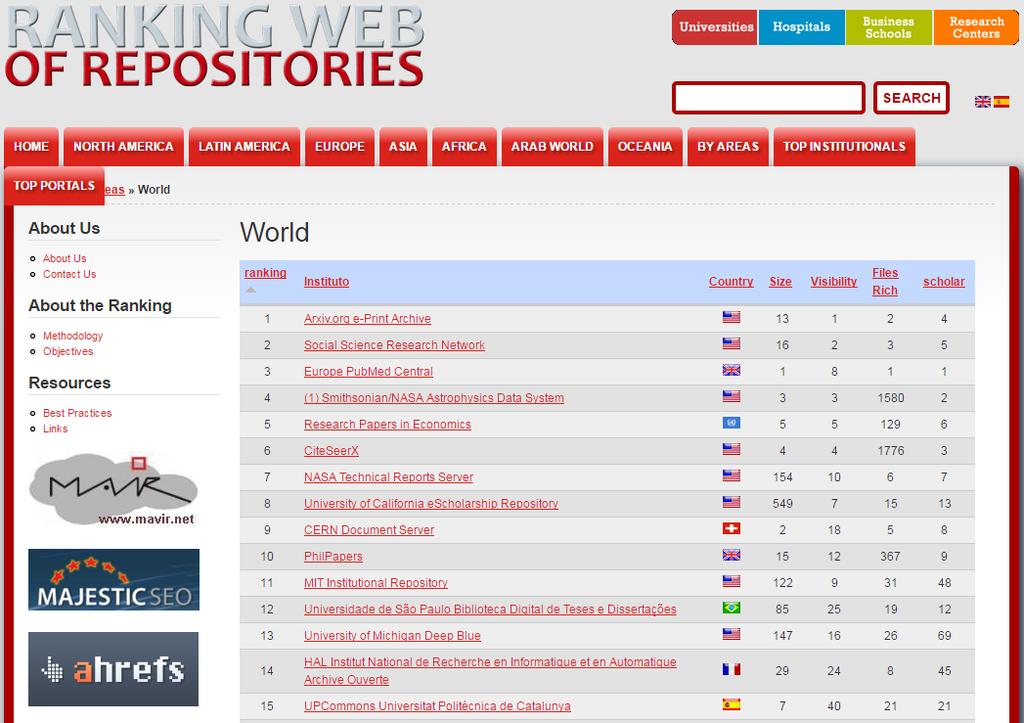Open the PhilPapers entry

pyautogui.click(x=333, y=556)
